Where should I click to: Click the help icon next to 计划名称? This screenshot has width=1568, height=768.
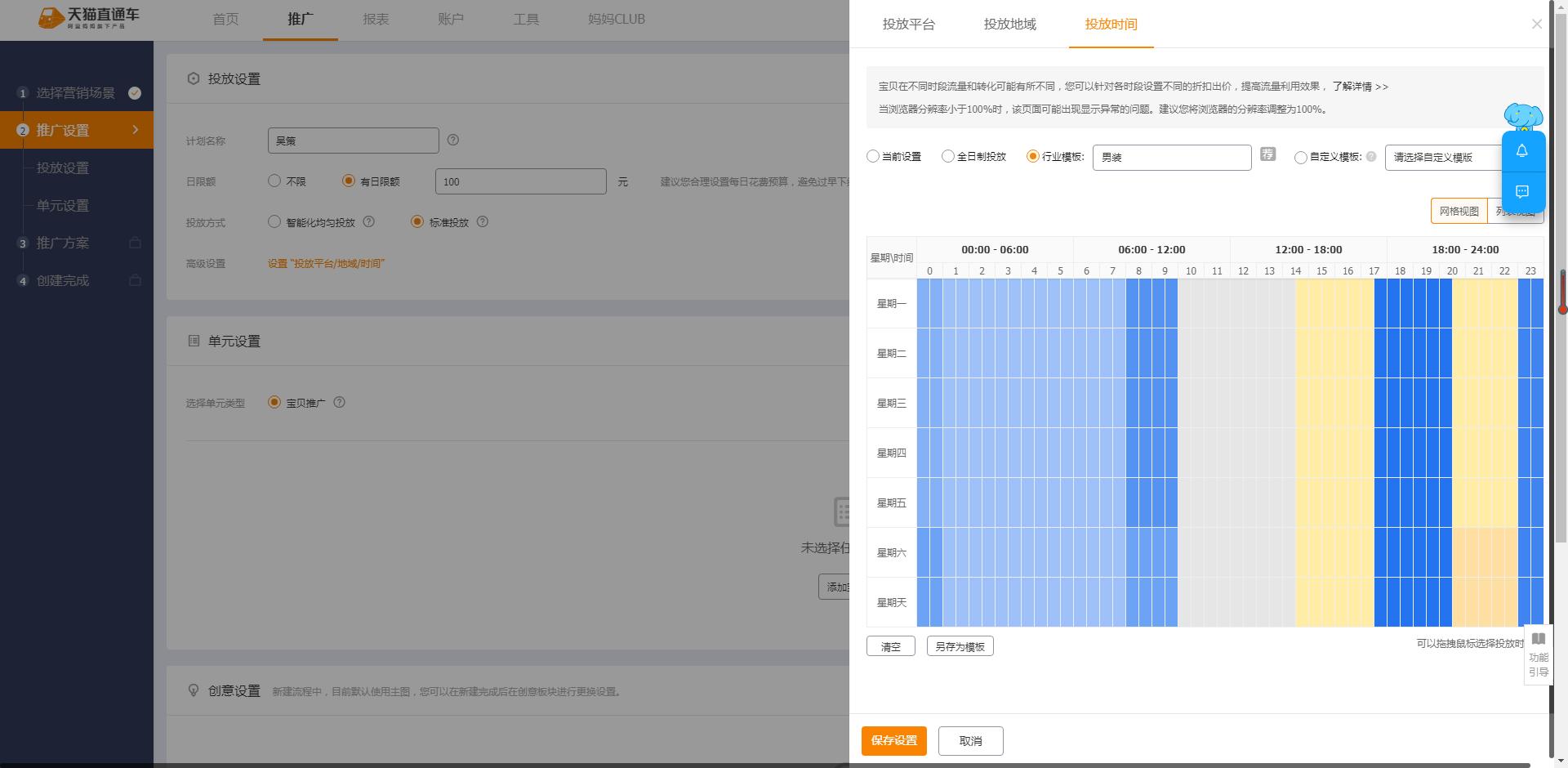tap(453, 141)
